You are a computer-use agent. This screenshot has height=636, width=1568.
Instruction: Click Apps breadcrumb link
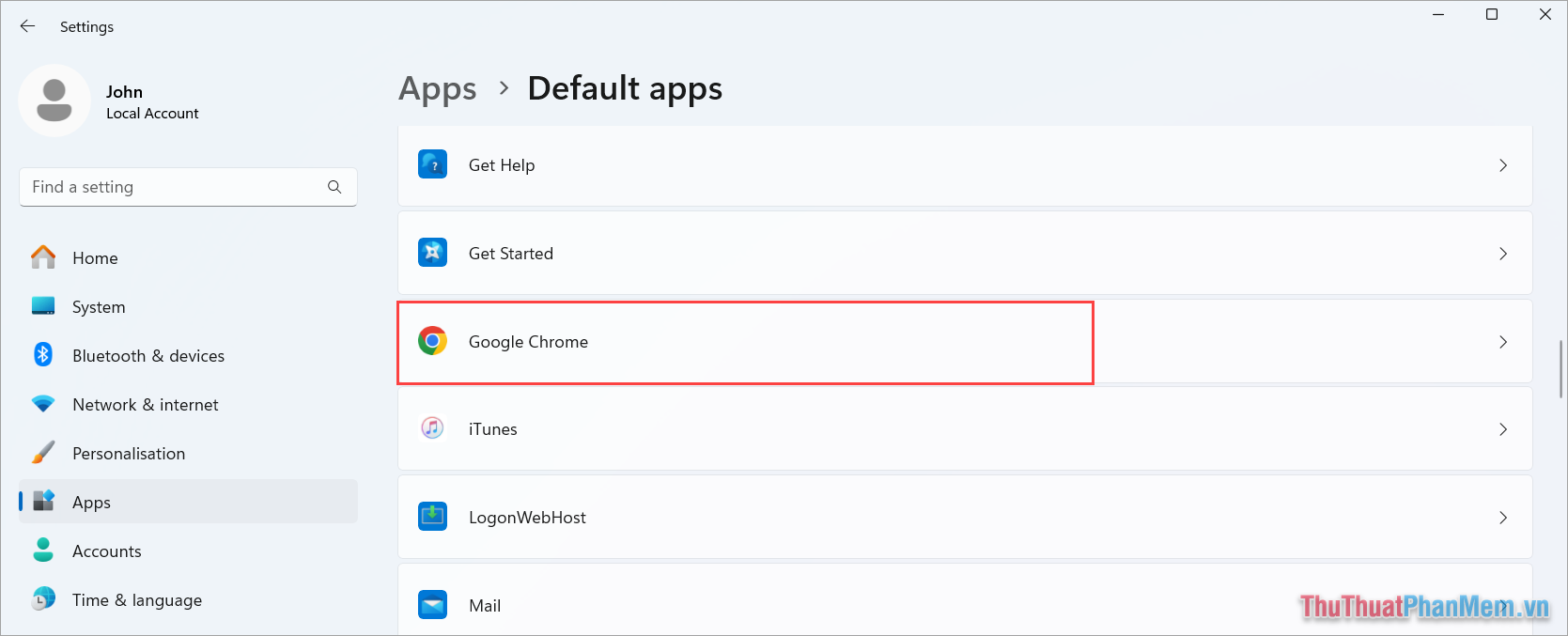coord(438,89)
